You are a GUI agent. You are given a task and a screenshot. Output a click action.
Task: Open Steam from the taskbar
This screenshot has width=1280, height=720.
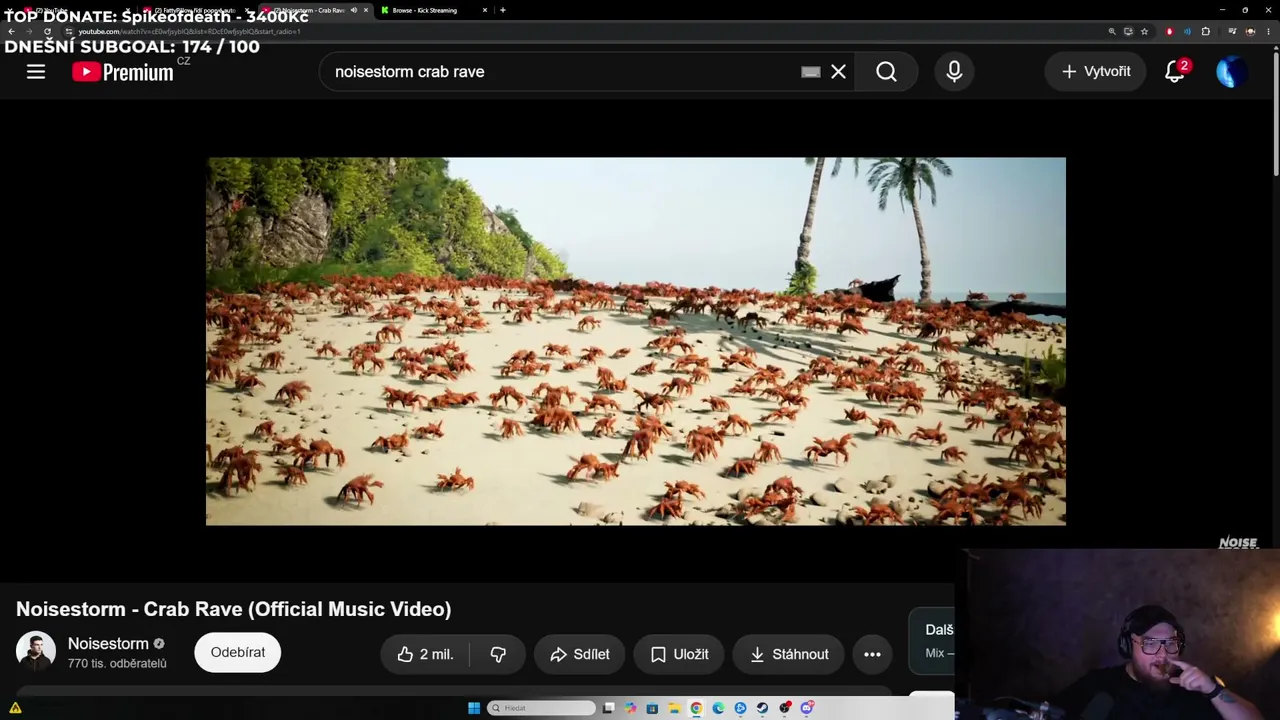[762, 708]
